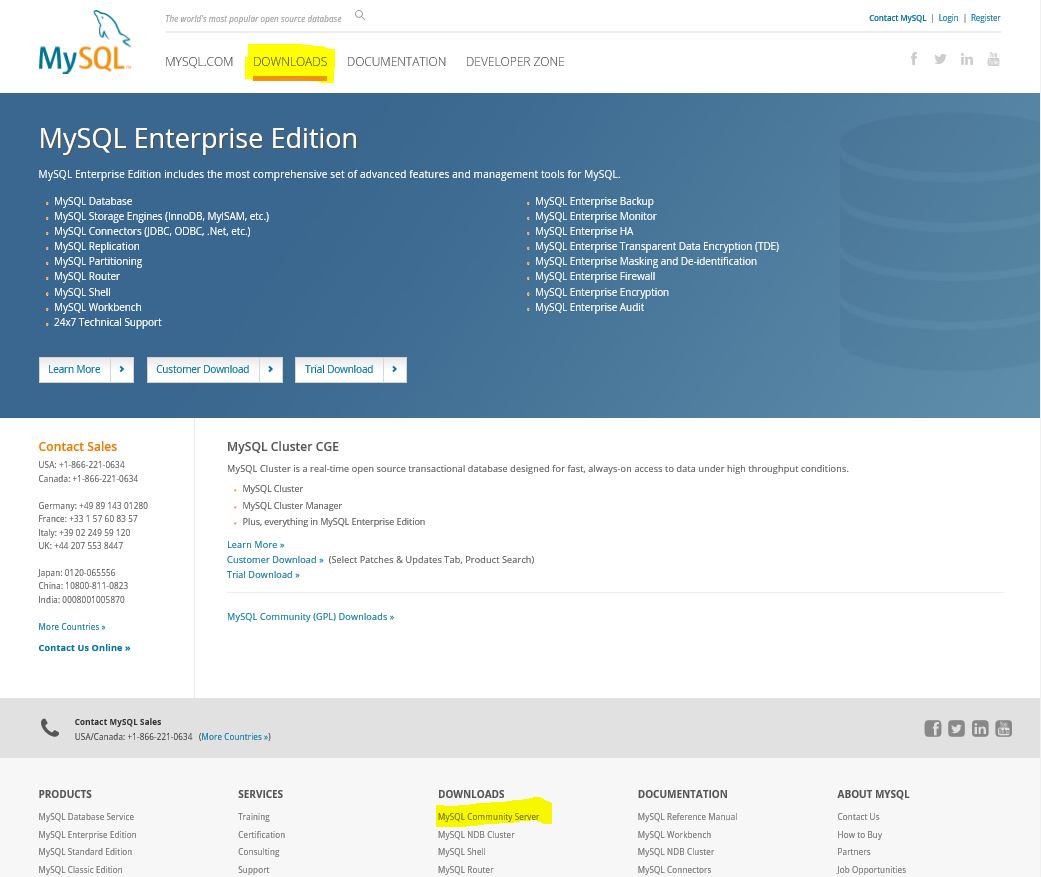Viewport: 1041px width, 877px height.
Task: Open Job Opportunities footer link
Action: 871,870
